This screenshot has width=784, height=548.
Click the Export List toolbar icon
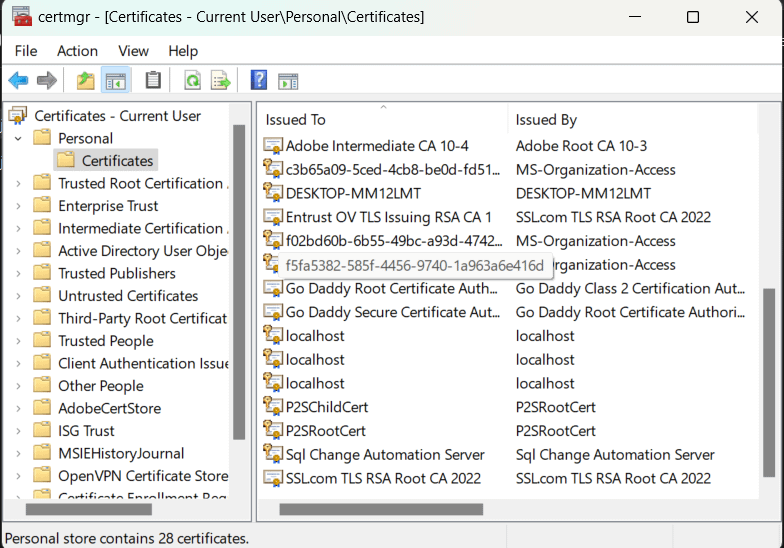(220, 81)
